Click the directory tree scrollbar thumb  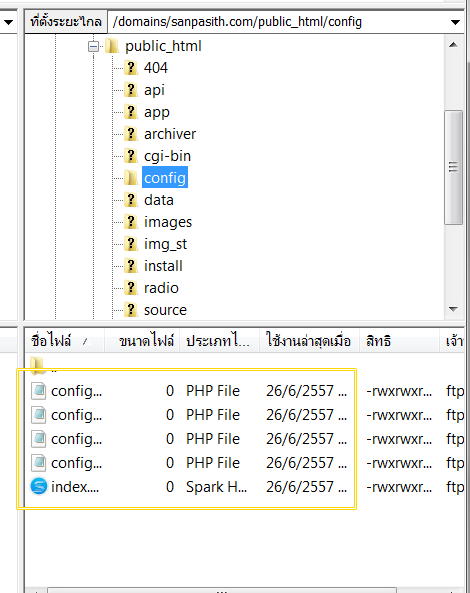click(x=453, y=167)
